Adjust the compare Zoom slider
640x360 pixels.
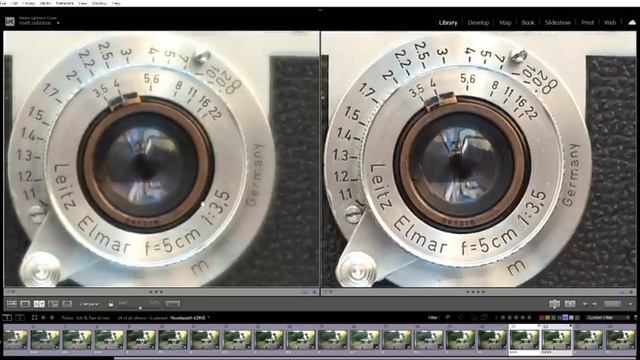click(x=140, y=307)
